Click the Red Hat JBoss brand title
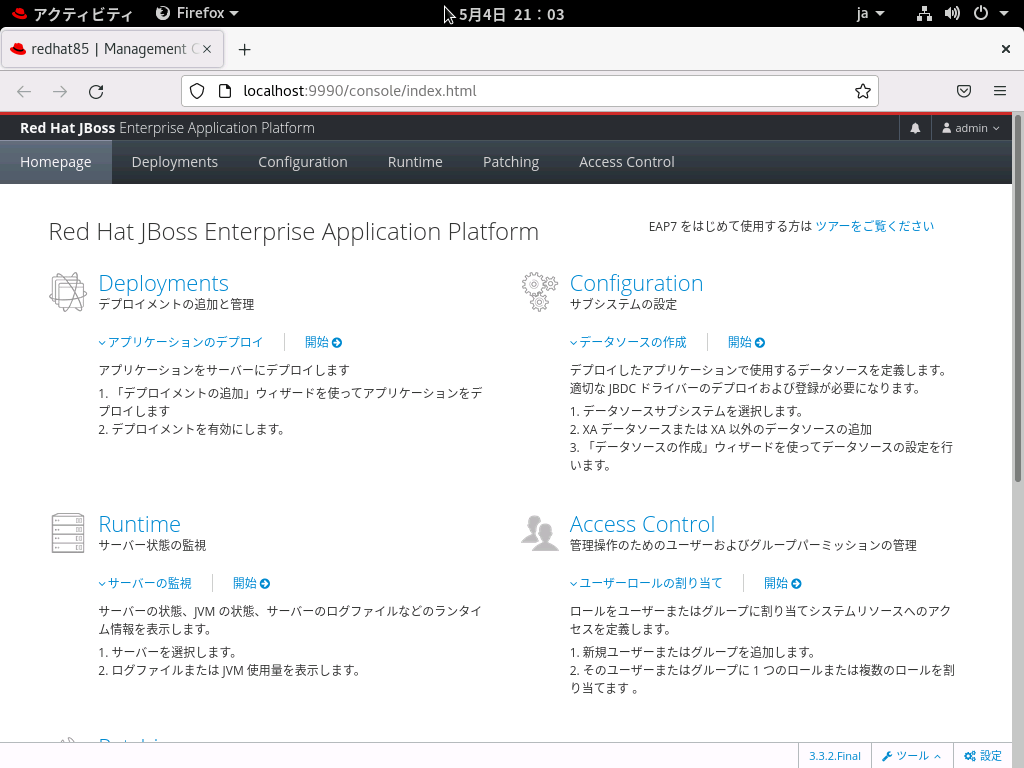 point(167,128)
